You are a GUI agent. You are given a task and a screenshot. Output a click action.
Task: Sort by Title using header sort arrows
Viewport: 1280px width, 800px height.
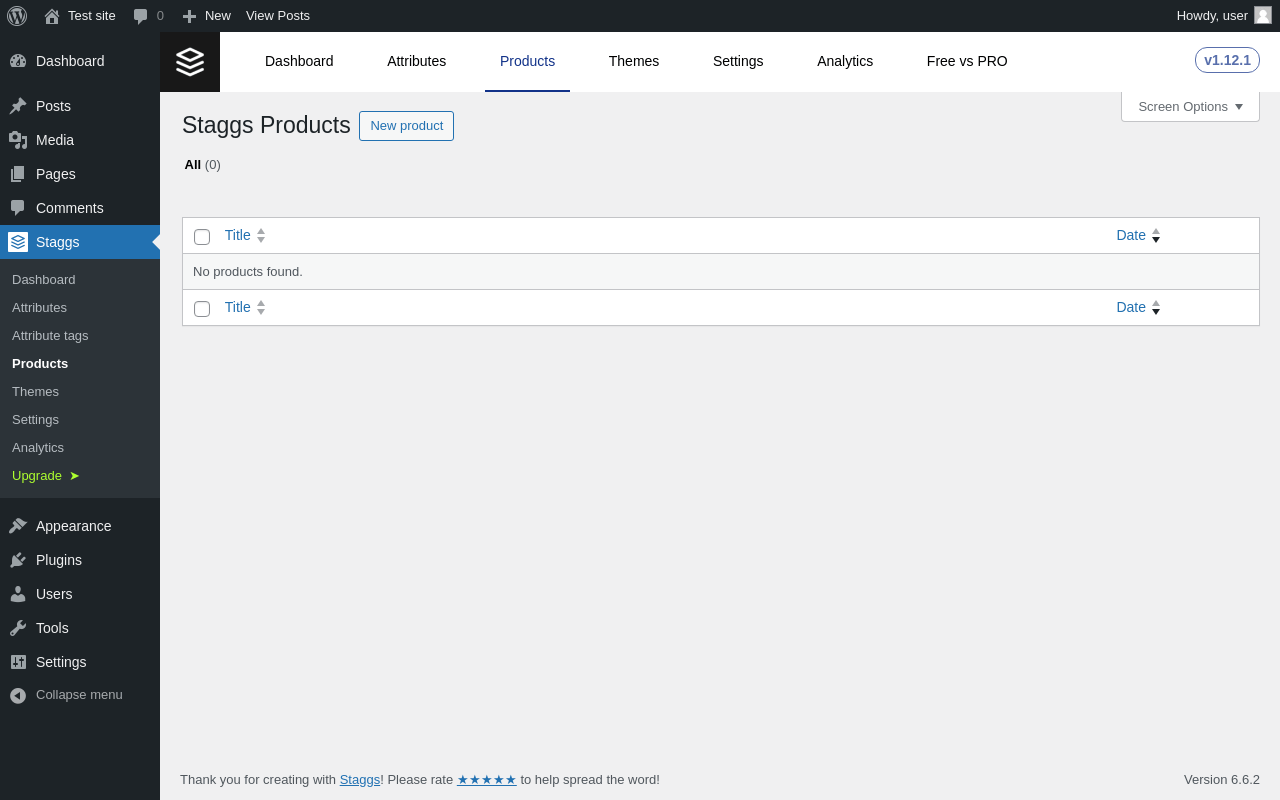[x=261, y=235]
